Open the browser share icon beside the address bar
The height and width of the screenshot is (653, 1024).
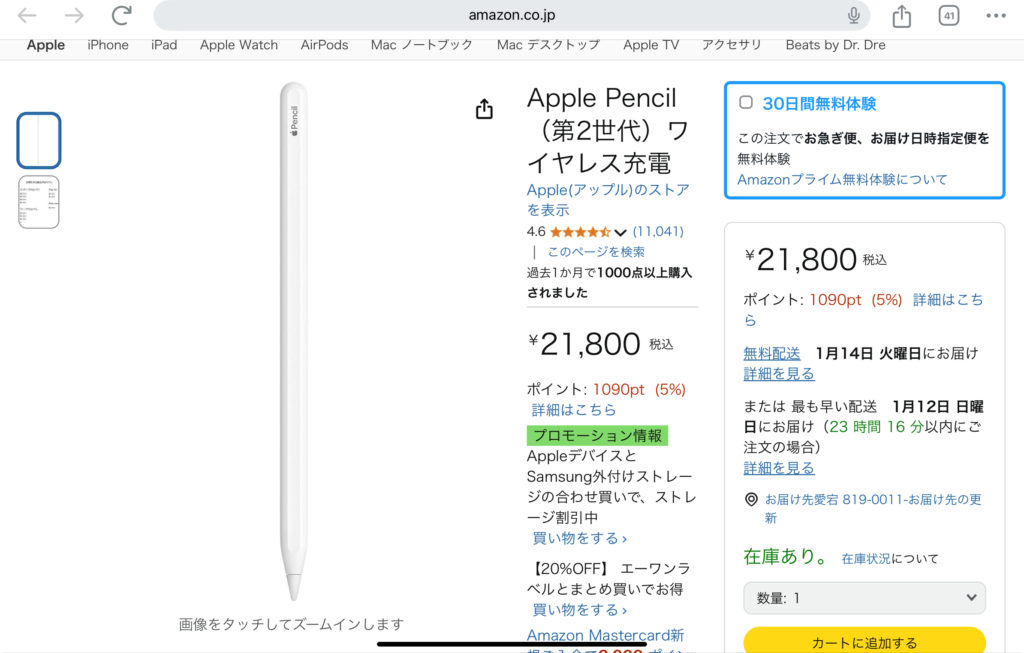[902, 16]
